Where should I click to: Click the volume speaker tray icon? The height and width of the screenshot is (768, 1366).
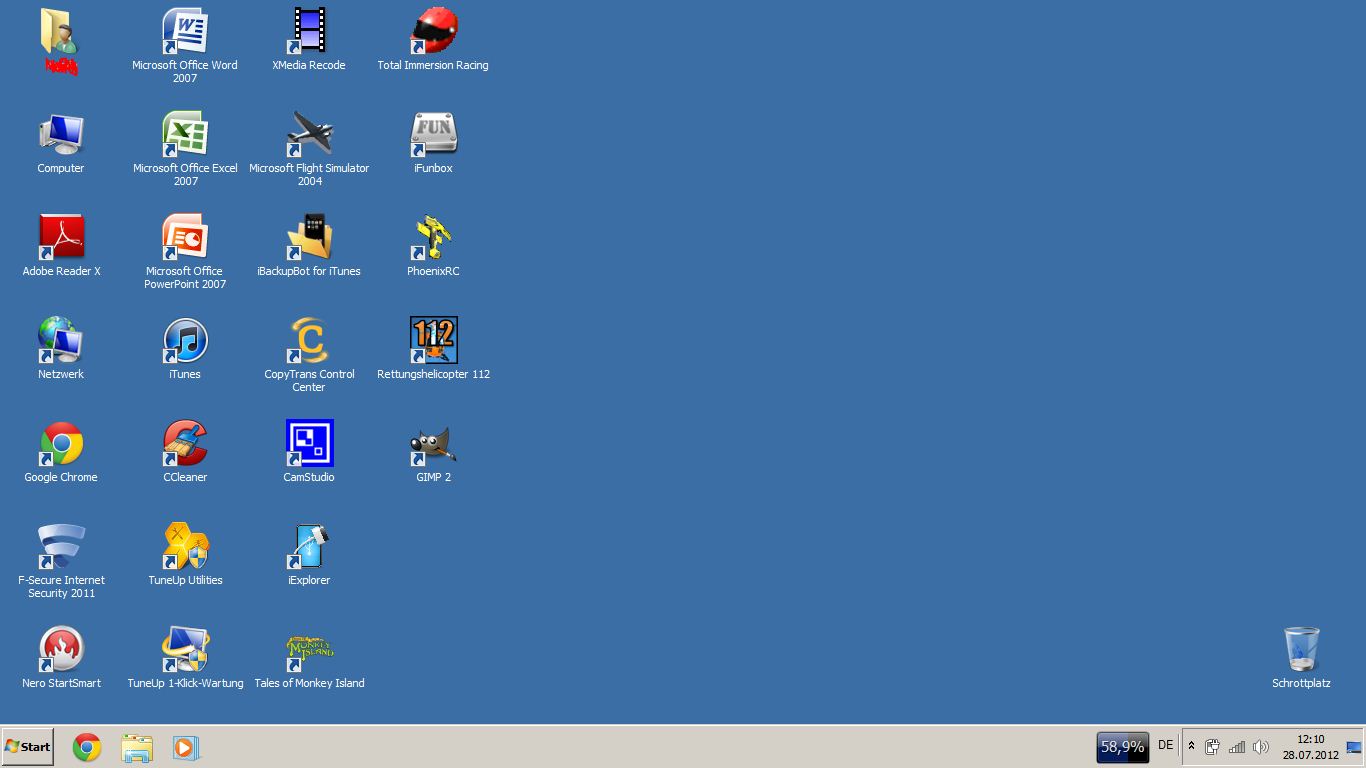pyautogui.click(x=1261, y=747)
